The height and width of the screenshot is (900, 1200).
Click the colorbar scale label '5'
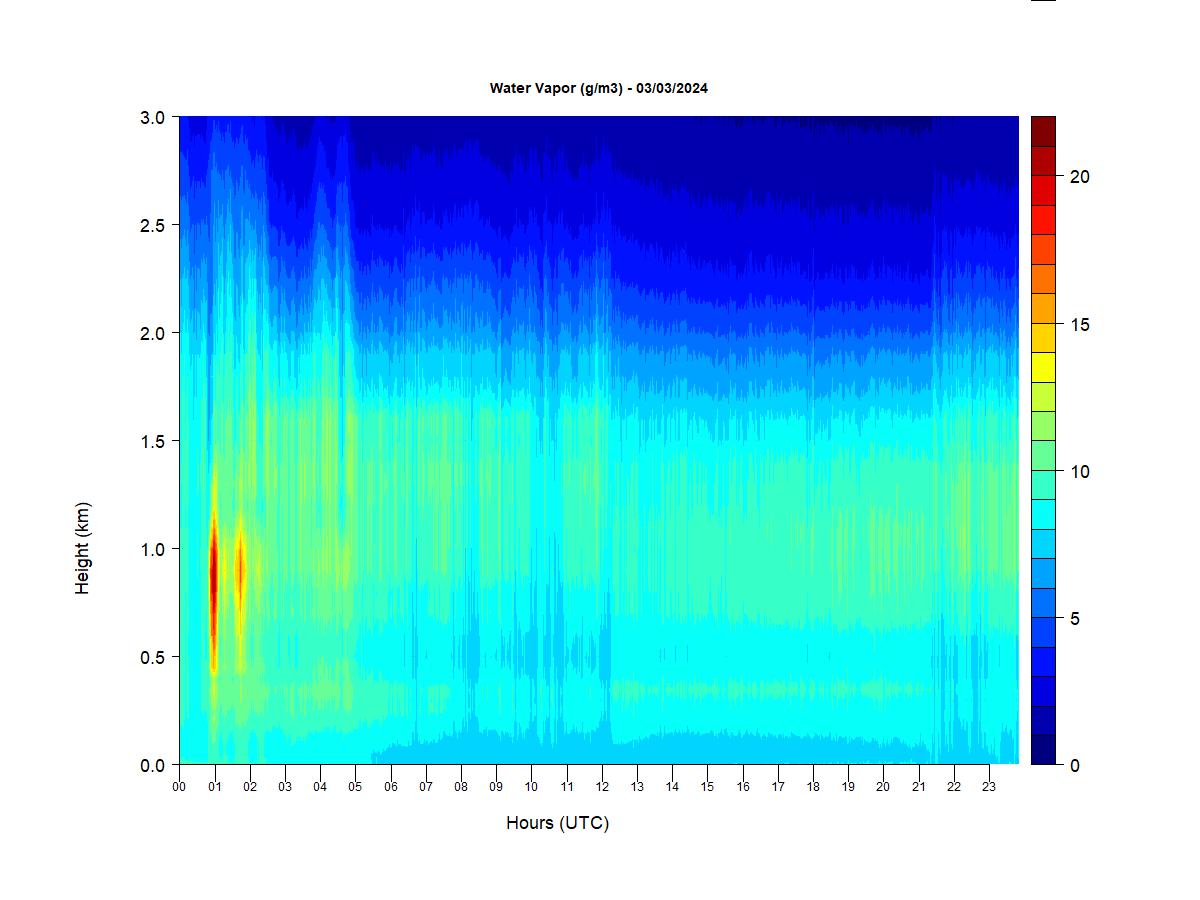click(1075, 618)
